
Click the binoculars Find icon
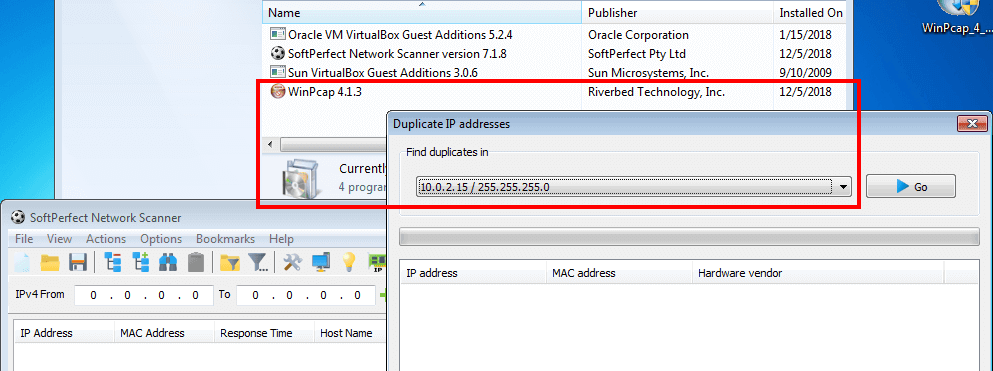[x=168, y=262]
